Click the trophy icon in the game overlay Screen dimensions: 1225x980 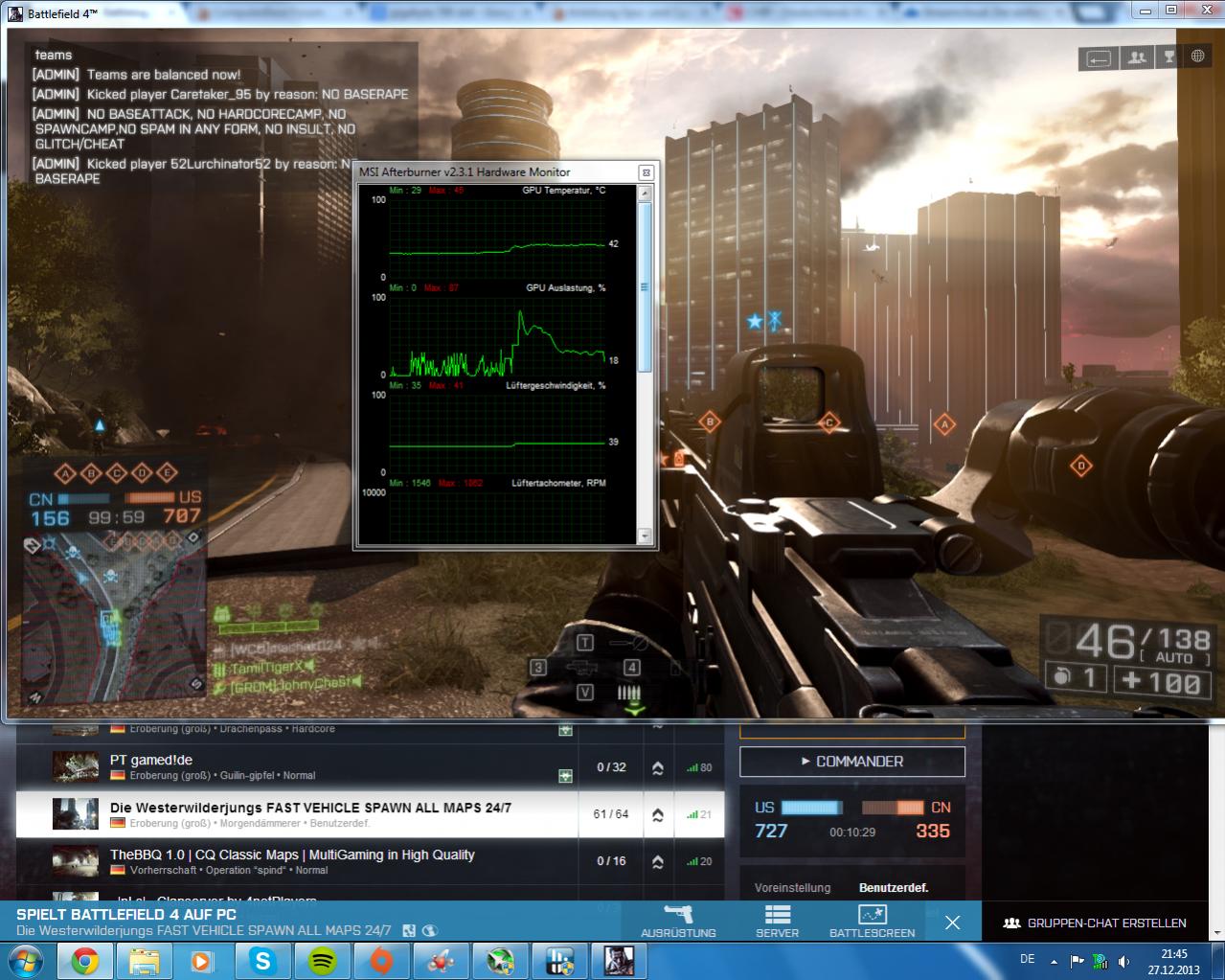(x=1168, y=57)
